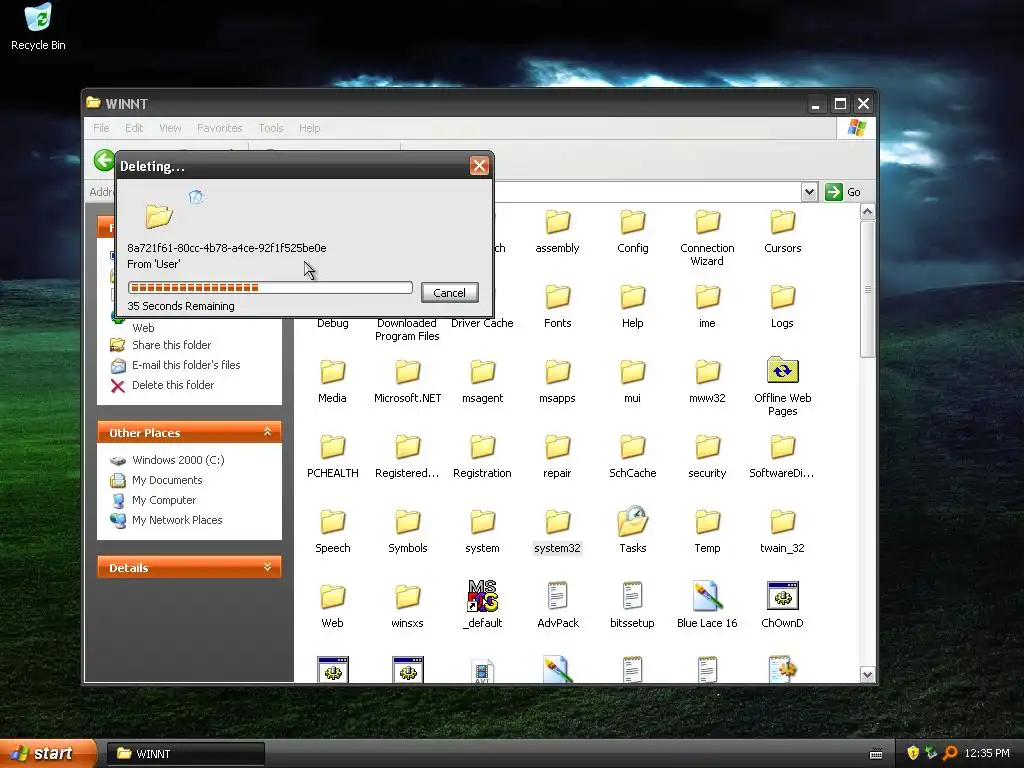Select the PCHEALTH folder
The width and height of the screenshot is (1024, 768).
click(332, 457)
